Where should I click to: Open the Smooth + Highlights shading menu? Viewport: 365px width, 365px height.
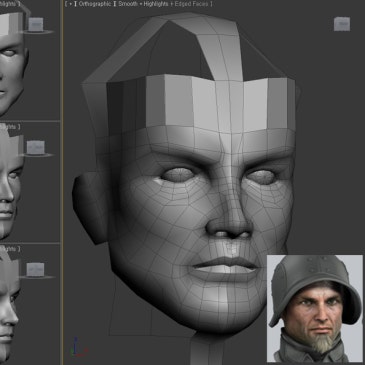[x=143, y=4]
